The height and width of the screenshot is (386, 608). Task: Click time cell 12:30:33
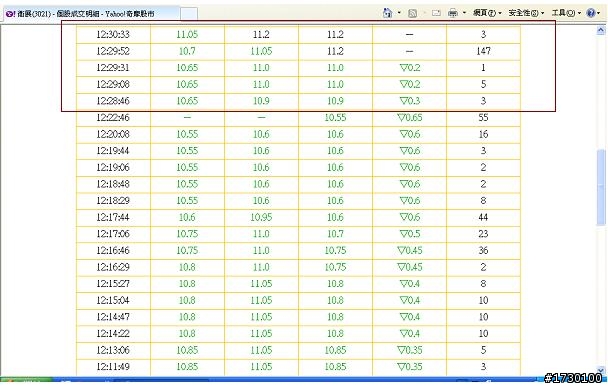pyautogui.click(x=113, y=35)
